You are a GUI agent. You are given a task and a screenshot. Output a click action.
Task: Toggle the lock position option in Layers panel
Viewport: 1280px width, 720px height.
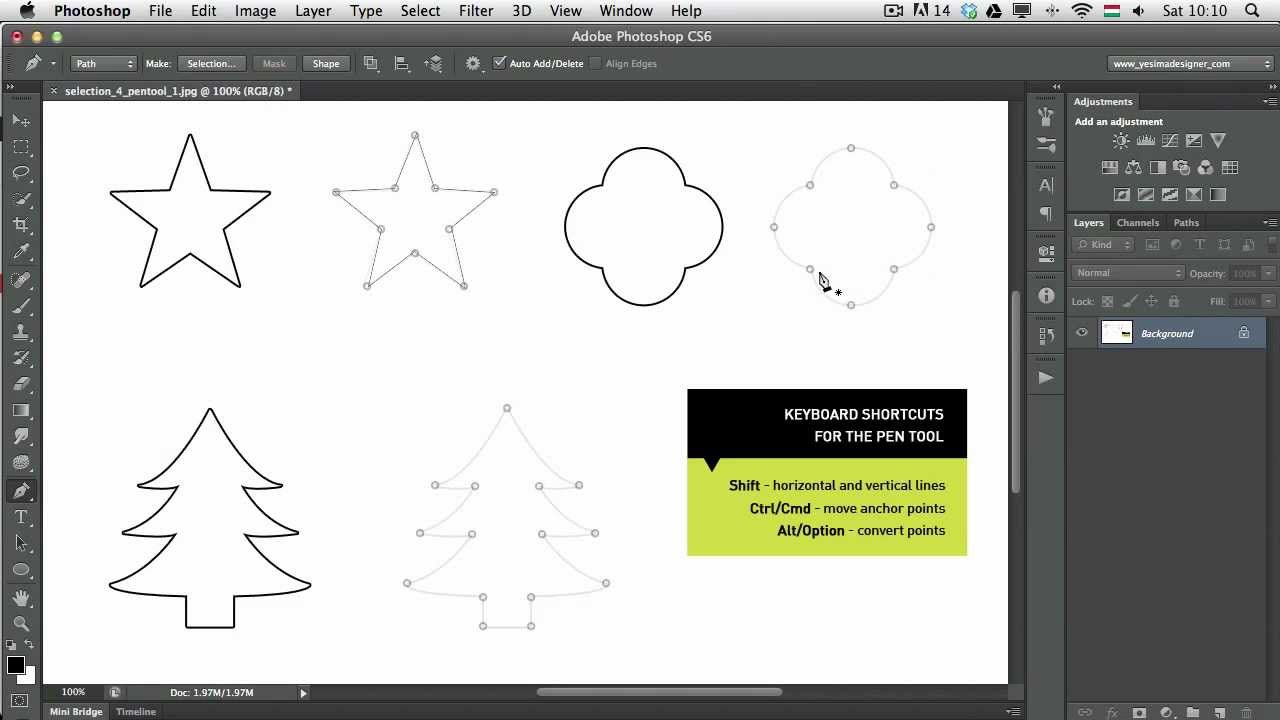(1153, 301)
